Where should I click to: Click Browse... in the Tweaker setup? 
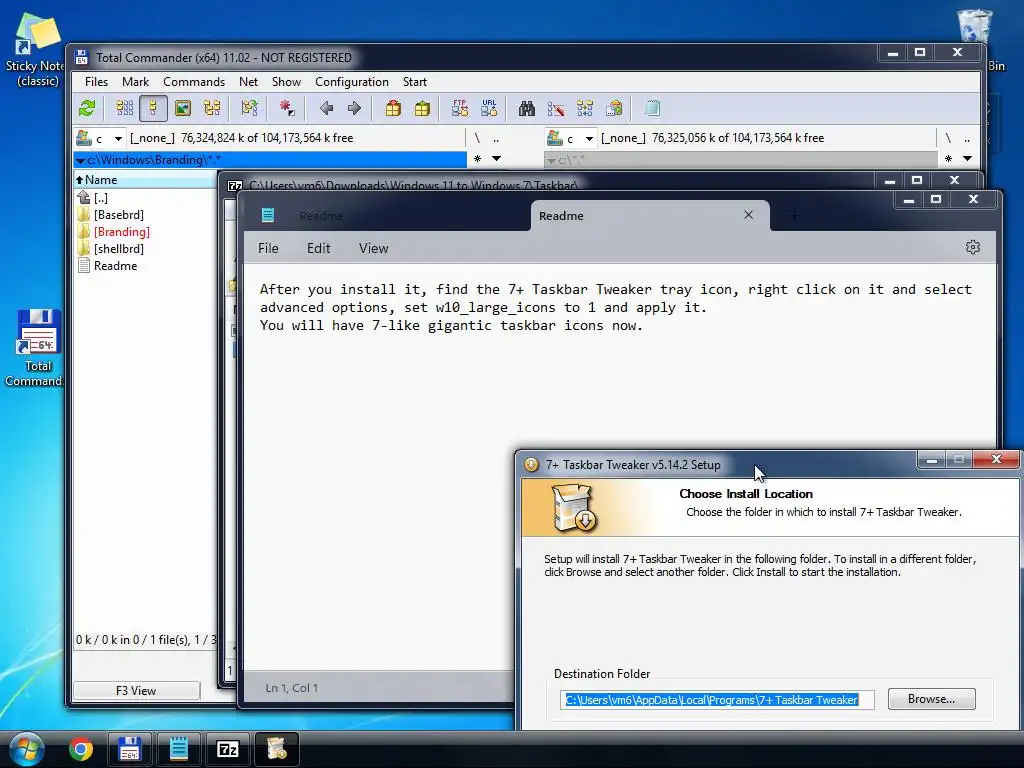tap(931, 699)
